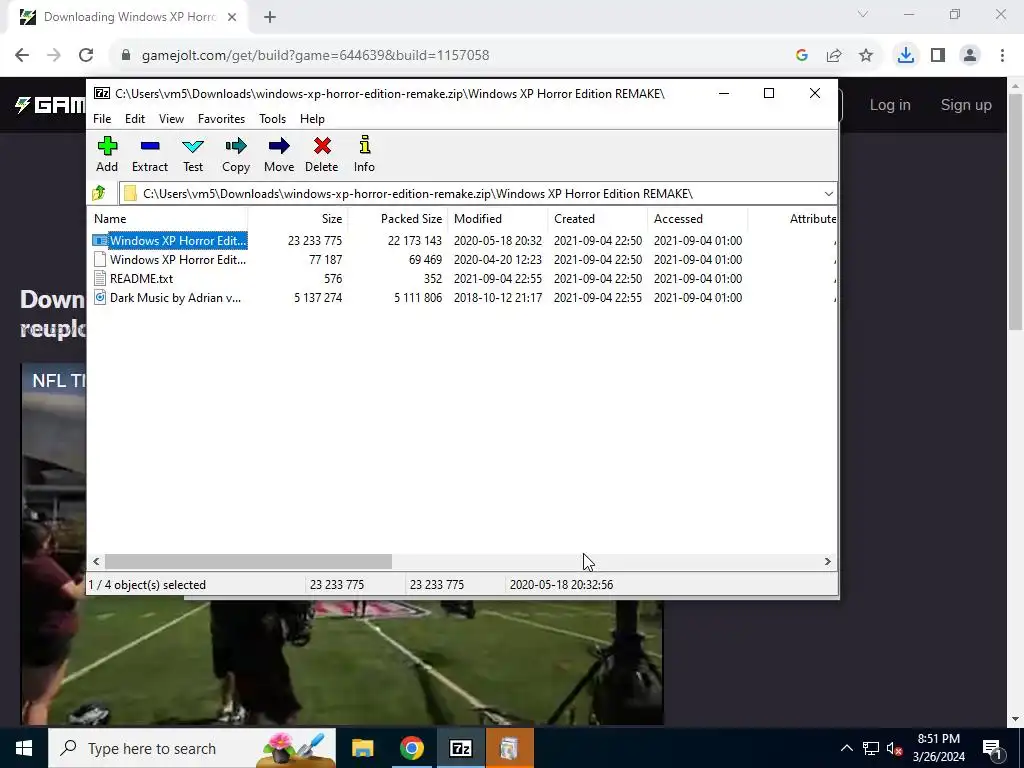Open the notification center icon
Viewport: 1024px width, 768px height.
992,748
